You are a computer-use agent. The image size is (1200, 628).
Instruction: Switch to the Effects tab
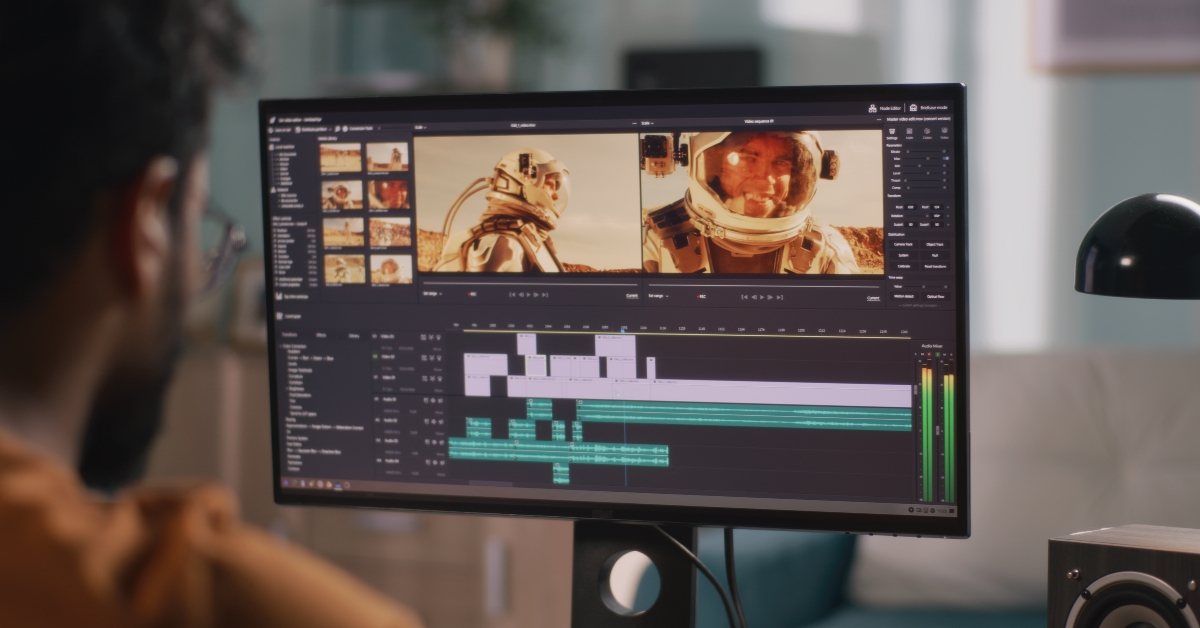coord(321,335)
